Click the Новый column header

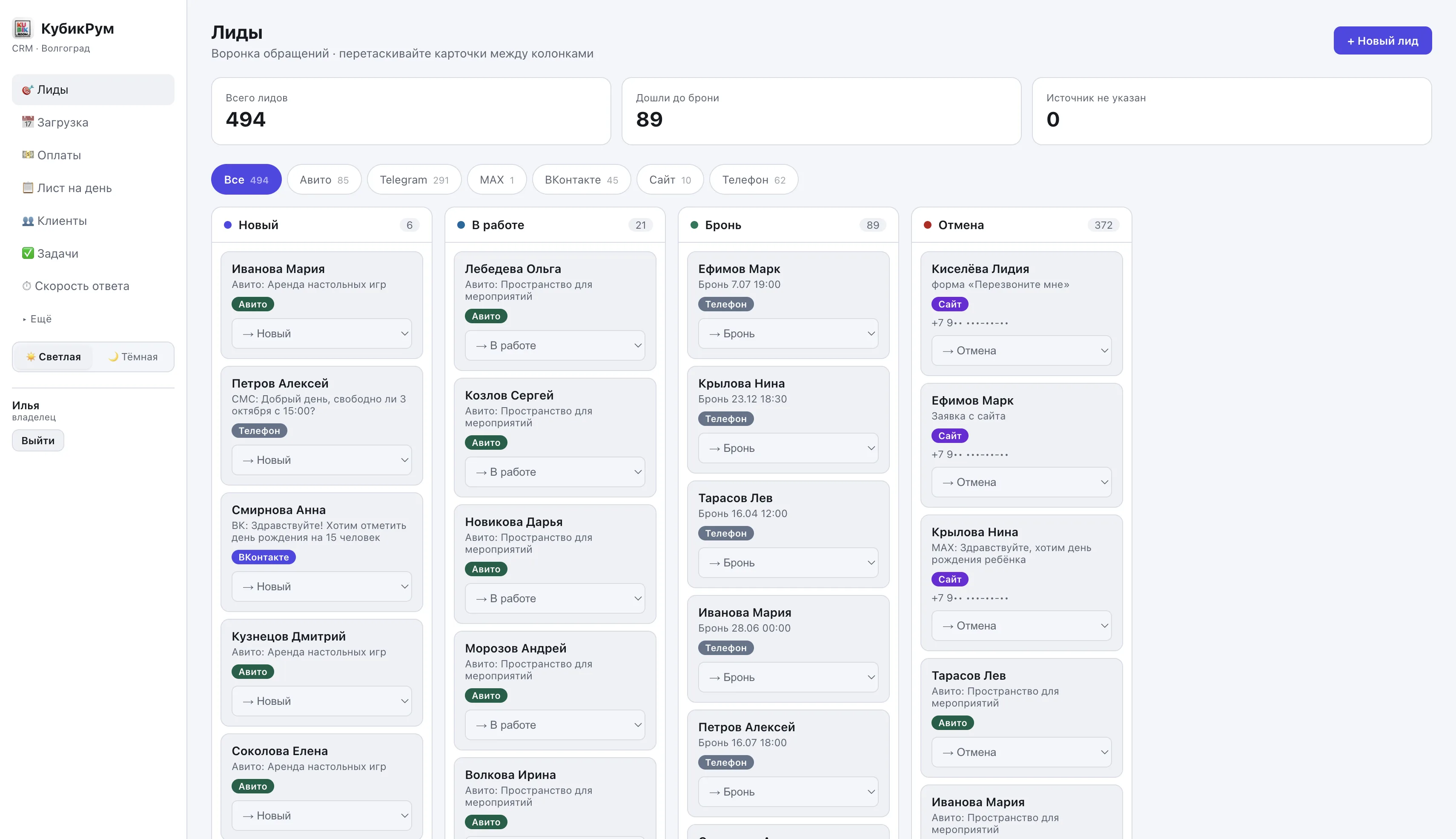click(x=321, y=225)
